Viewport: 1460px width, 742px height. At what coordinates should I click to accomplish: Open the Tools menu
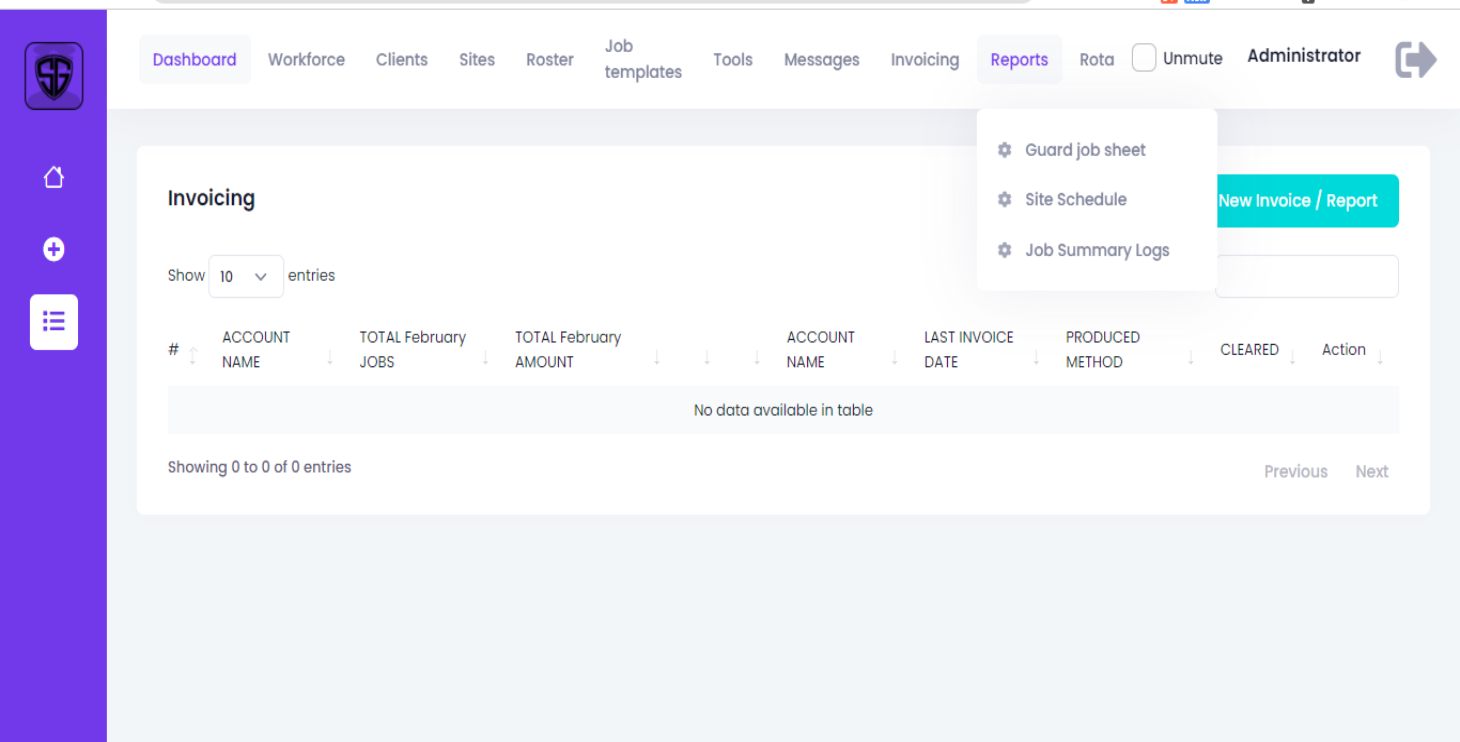(x=733, y=60)
